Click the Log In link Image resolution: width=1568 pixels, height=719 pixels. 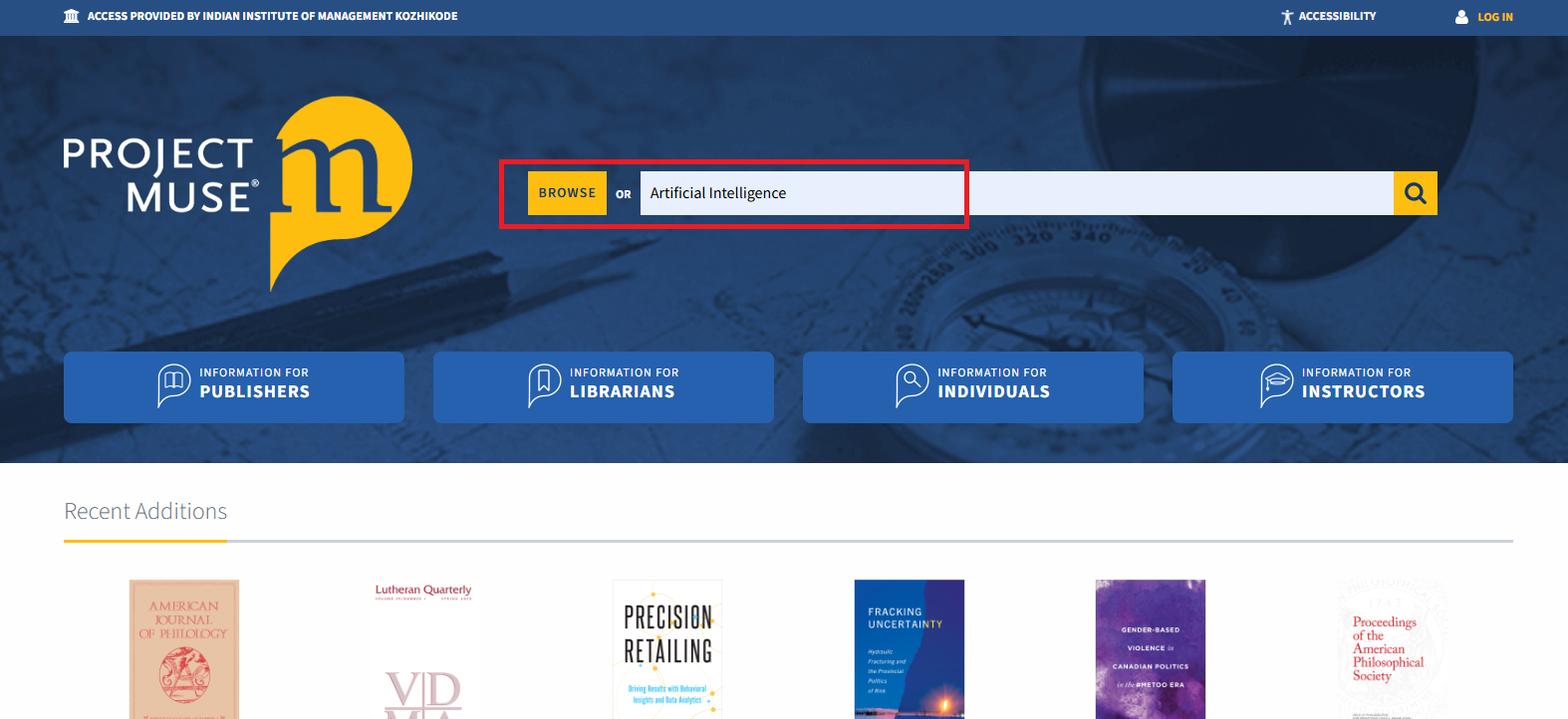1494,17
